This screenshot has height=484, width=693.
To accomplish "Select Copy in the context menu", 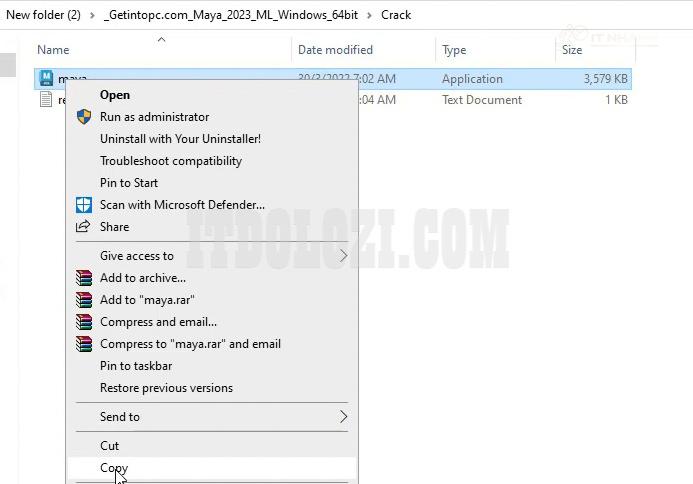I will tap(114, 468).
